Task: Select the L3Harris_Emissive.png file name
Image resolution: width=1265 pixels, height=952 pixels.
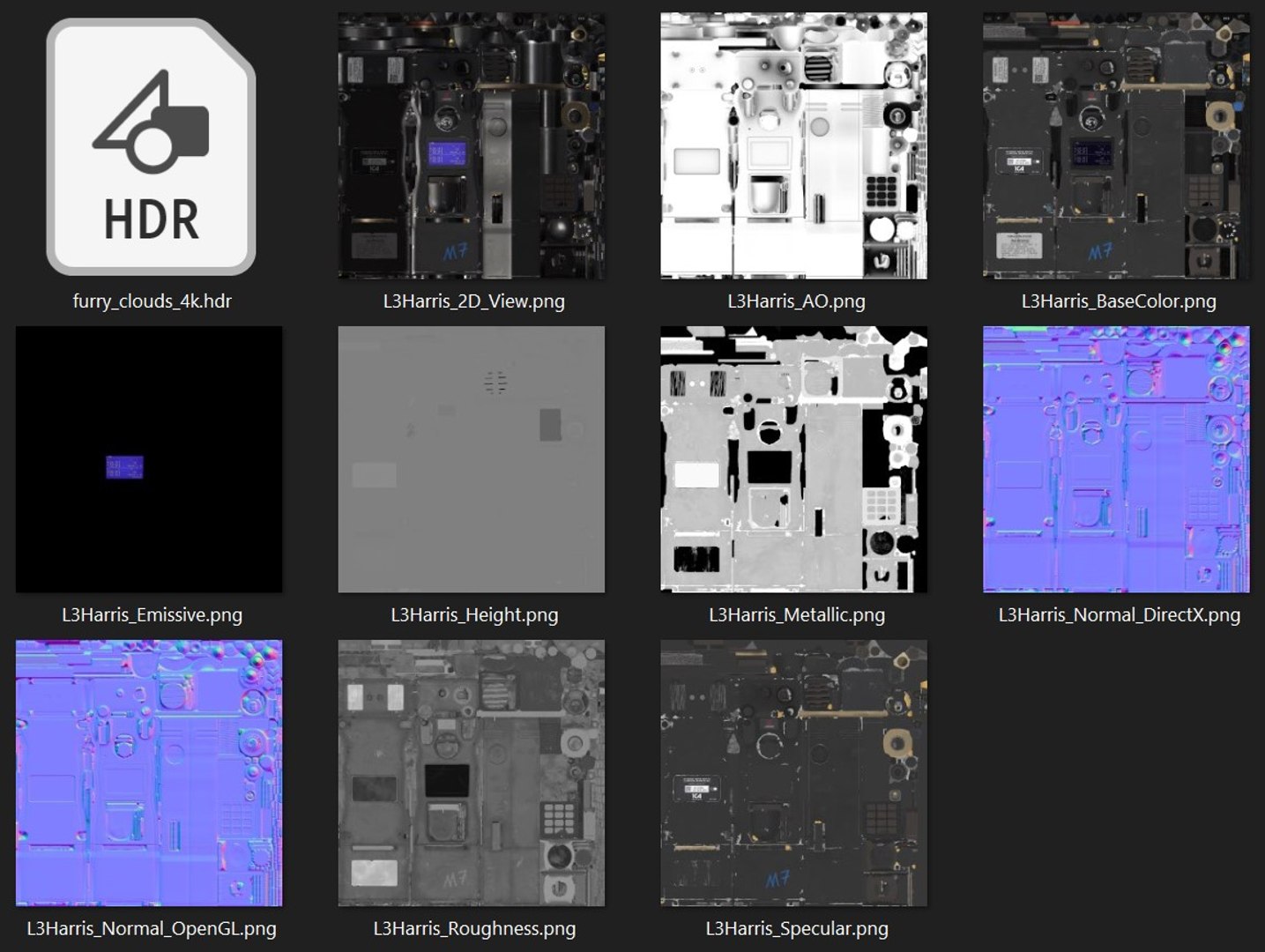Action: point(152,615)
